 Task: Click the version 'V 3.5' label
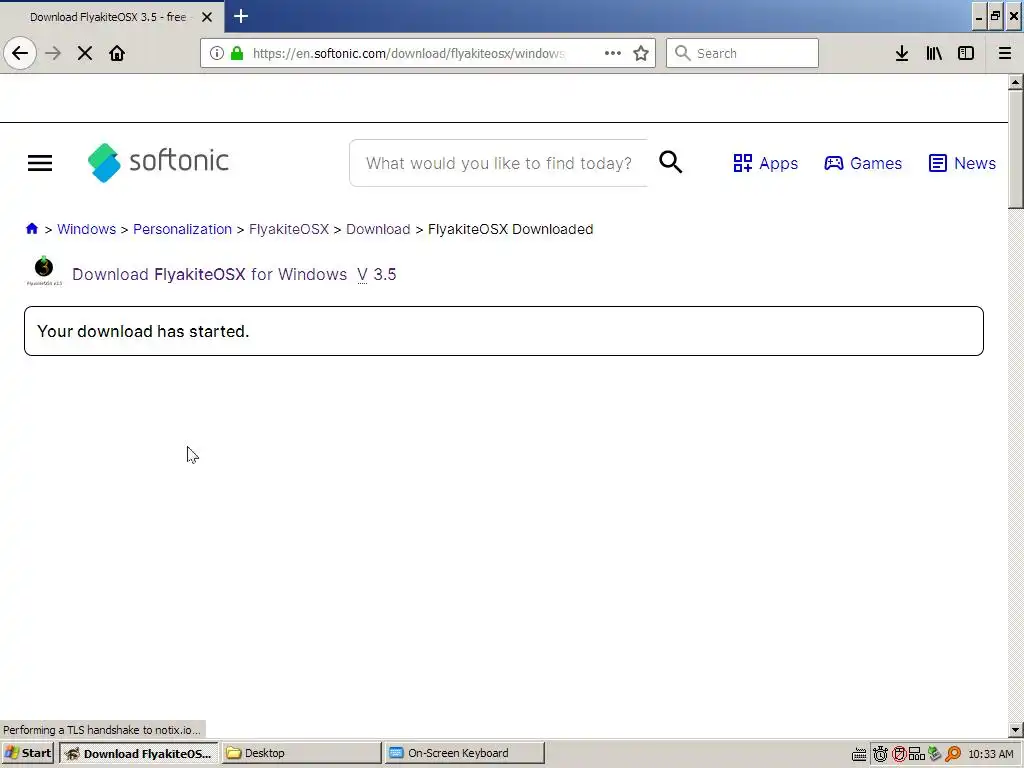377,274
